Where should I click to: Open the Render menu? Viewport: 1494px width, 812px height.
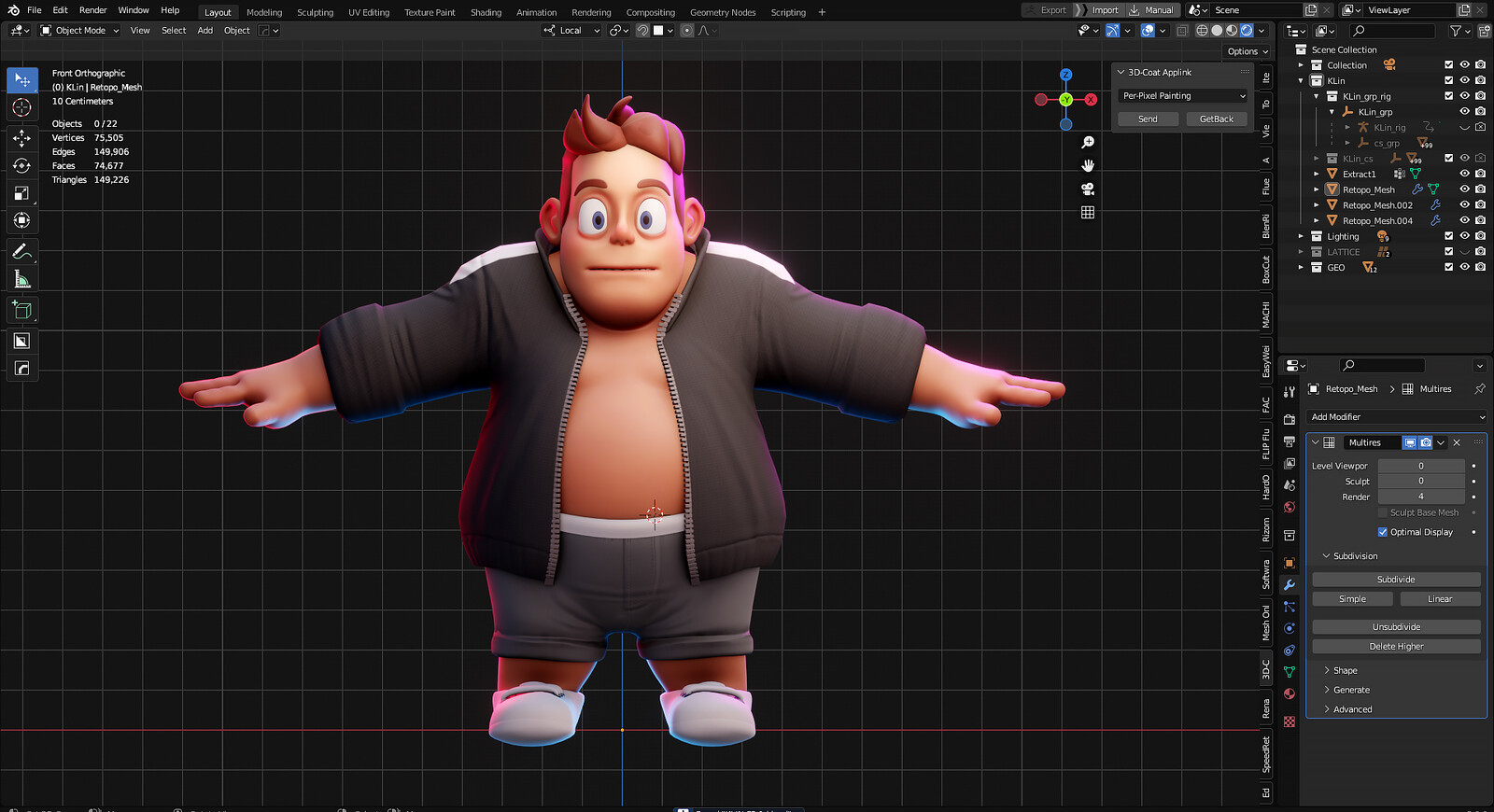(x=93, y=10)
